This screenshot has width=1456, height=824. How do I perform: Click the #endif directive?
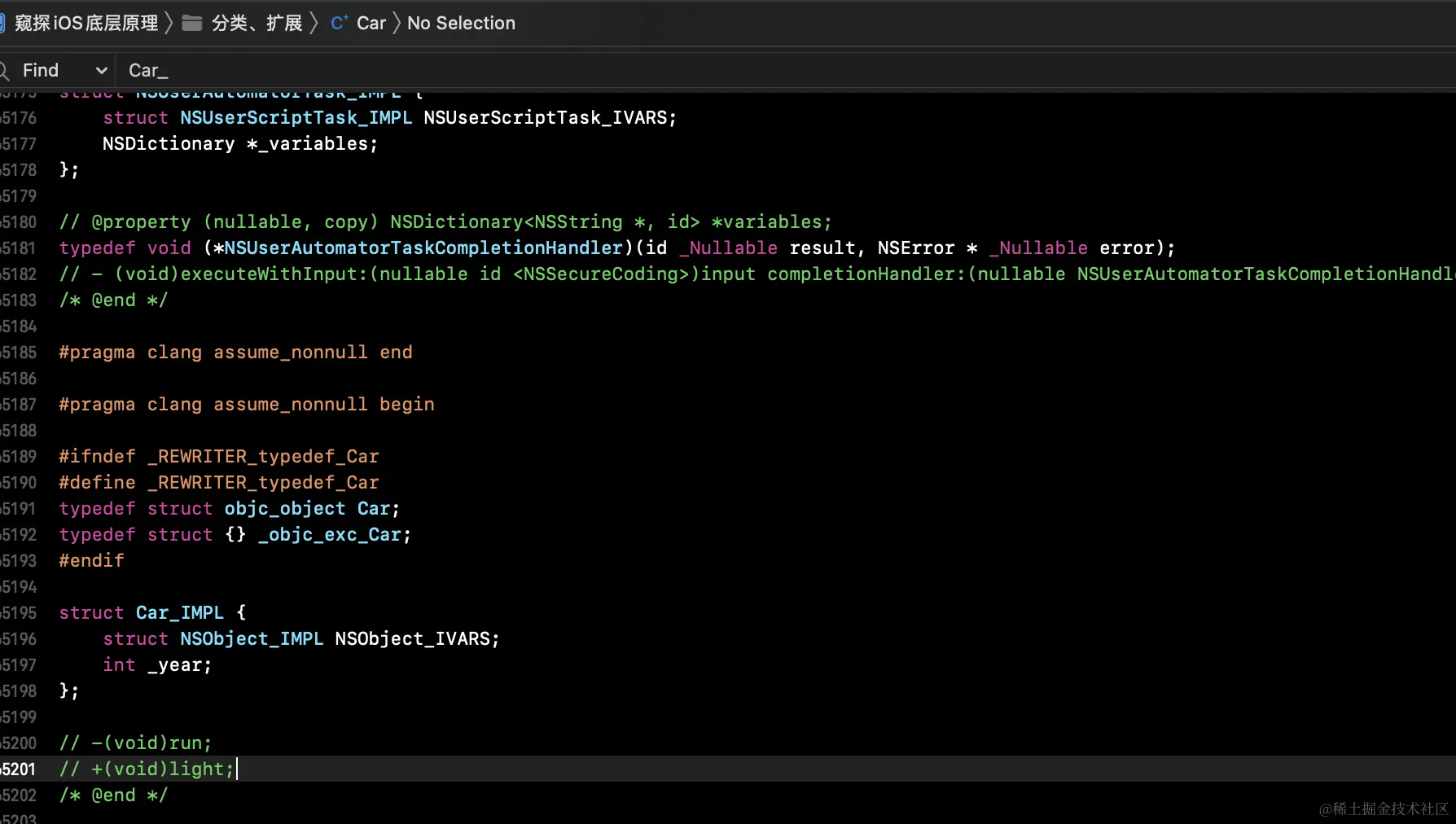91,560
